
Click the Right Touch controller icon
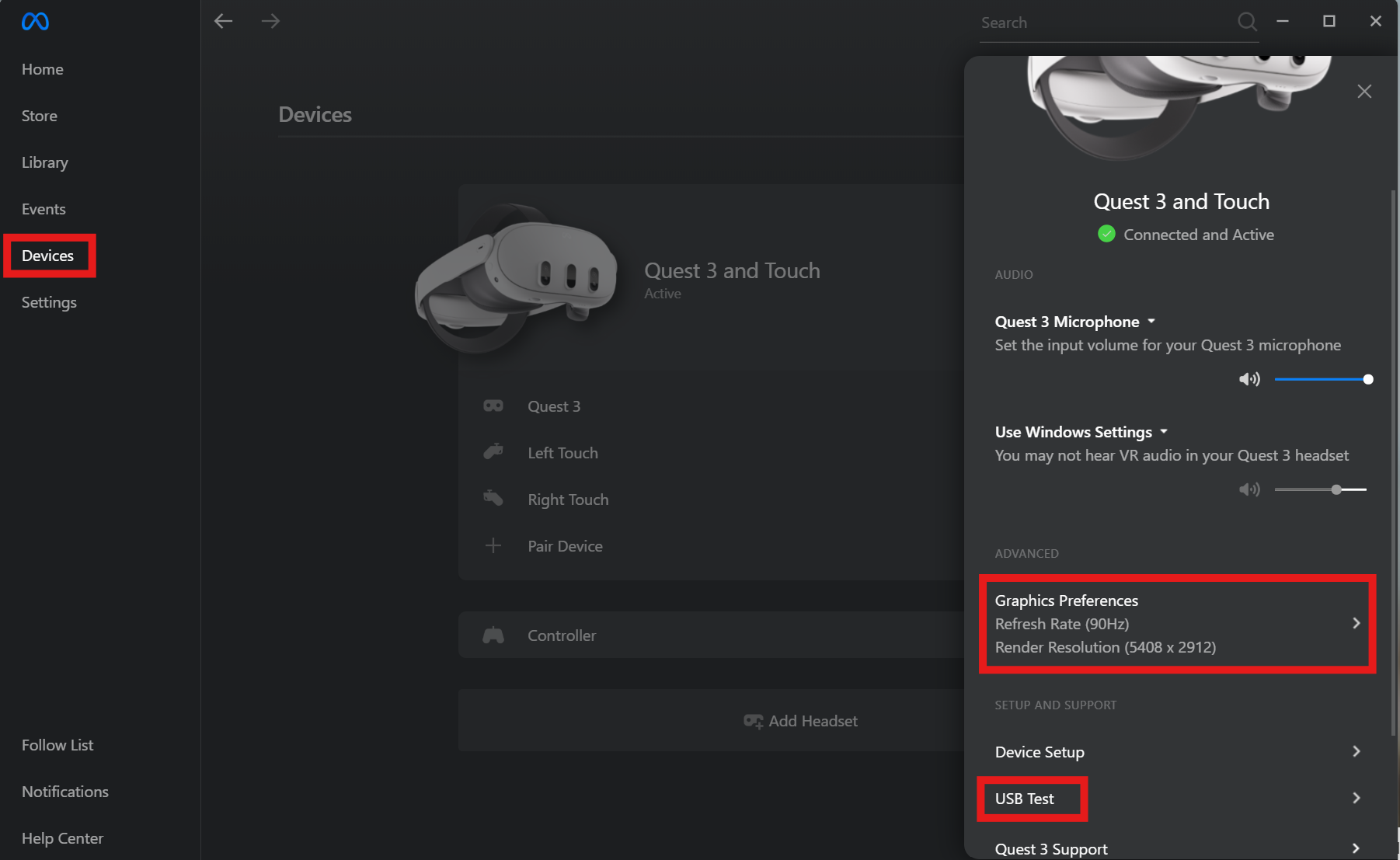(493, 498)
